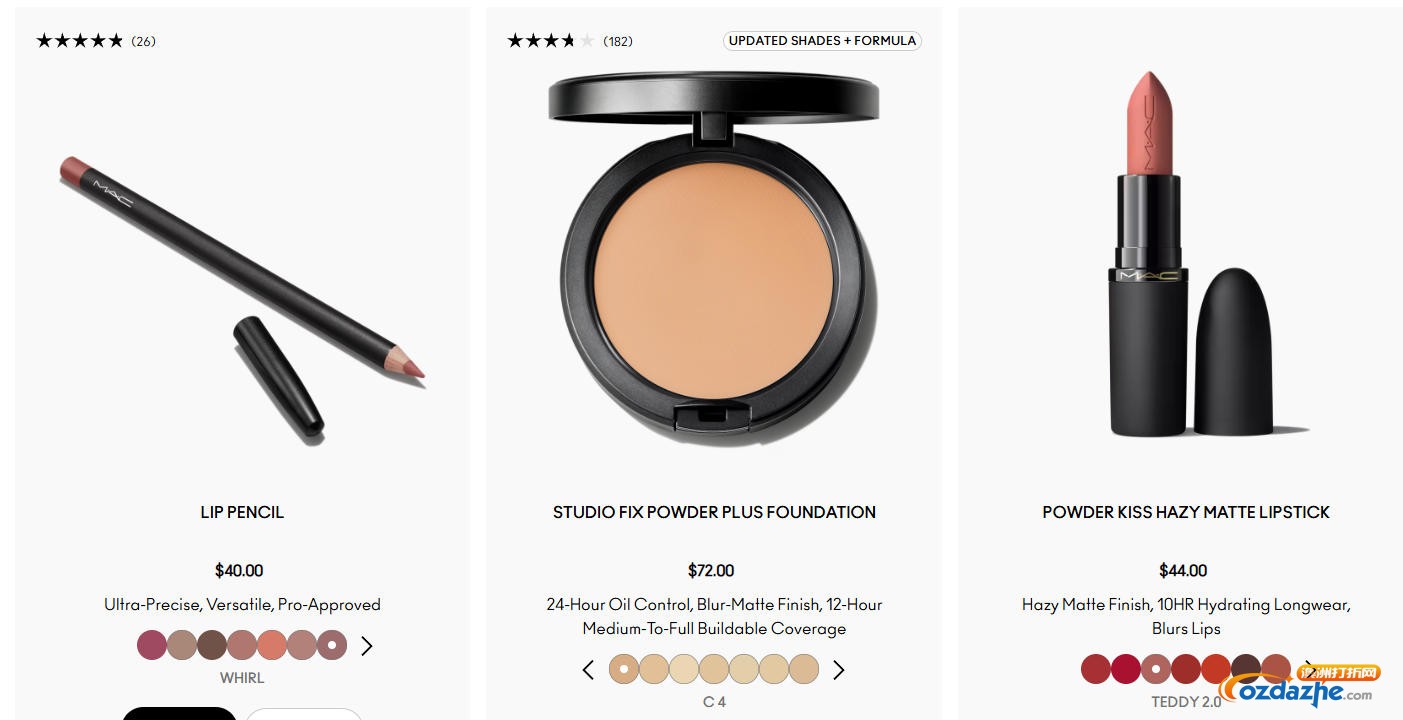The height and width of the screenshot is (720, 1403).
Task: Select the first deep red lipstick shade swatch
Action: (x=1096, y=669)
